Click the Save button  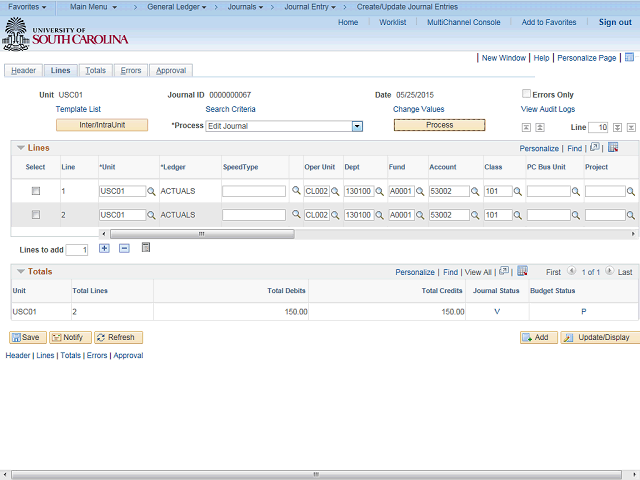point(28,338)
